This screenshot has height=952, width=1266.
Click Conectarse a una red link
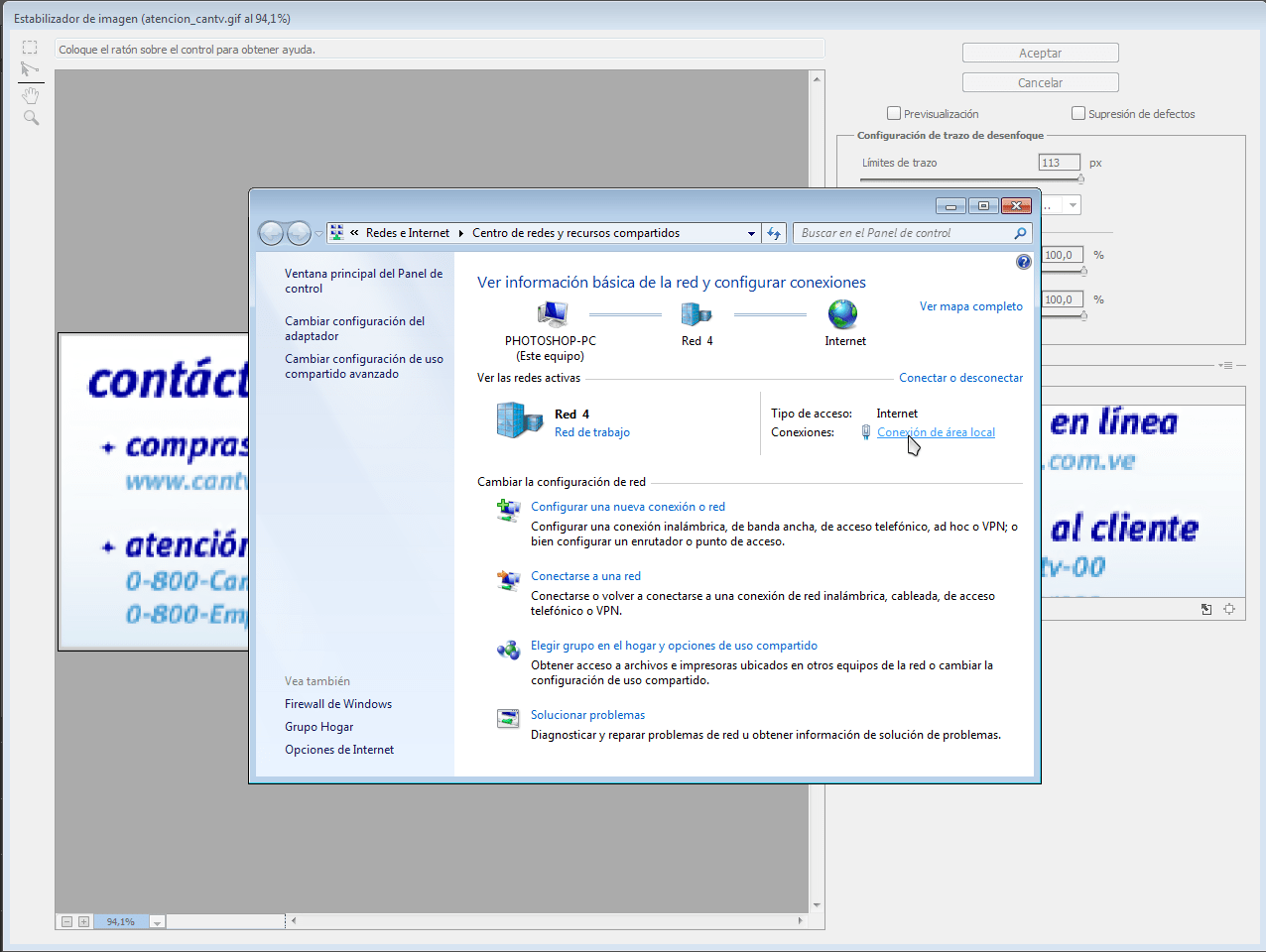[x=585, y=576]
